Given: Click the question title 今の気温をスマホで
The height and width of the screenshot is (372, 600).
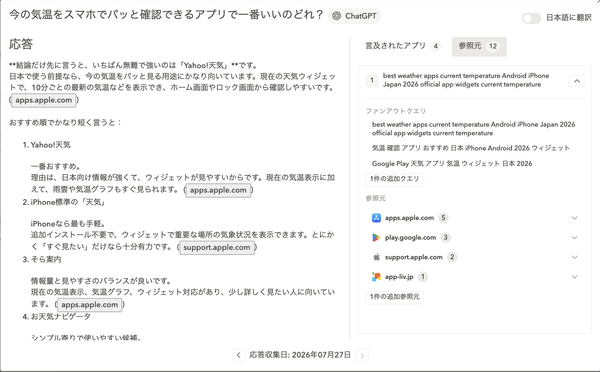Looking at the screenshot, I should (x=166, y=15).
